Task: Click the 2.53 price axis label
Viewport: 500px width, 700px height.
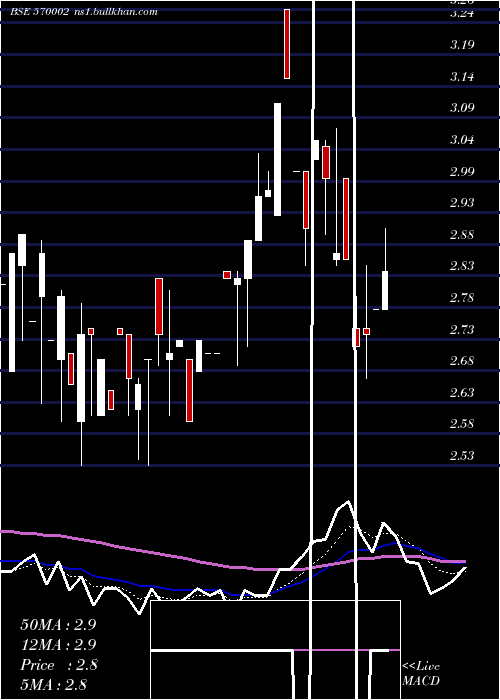Action: click(462, 456)
